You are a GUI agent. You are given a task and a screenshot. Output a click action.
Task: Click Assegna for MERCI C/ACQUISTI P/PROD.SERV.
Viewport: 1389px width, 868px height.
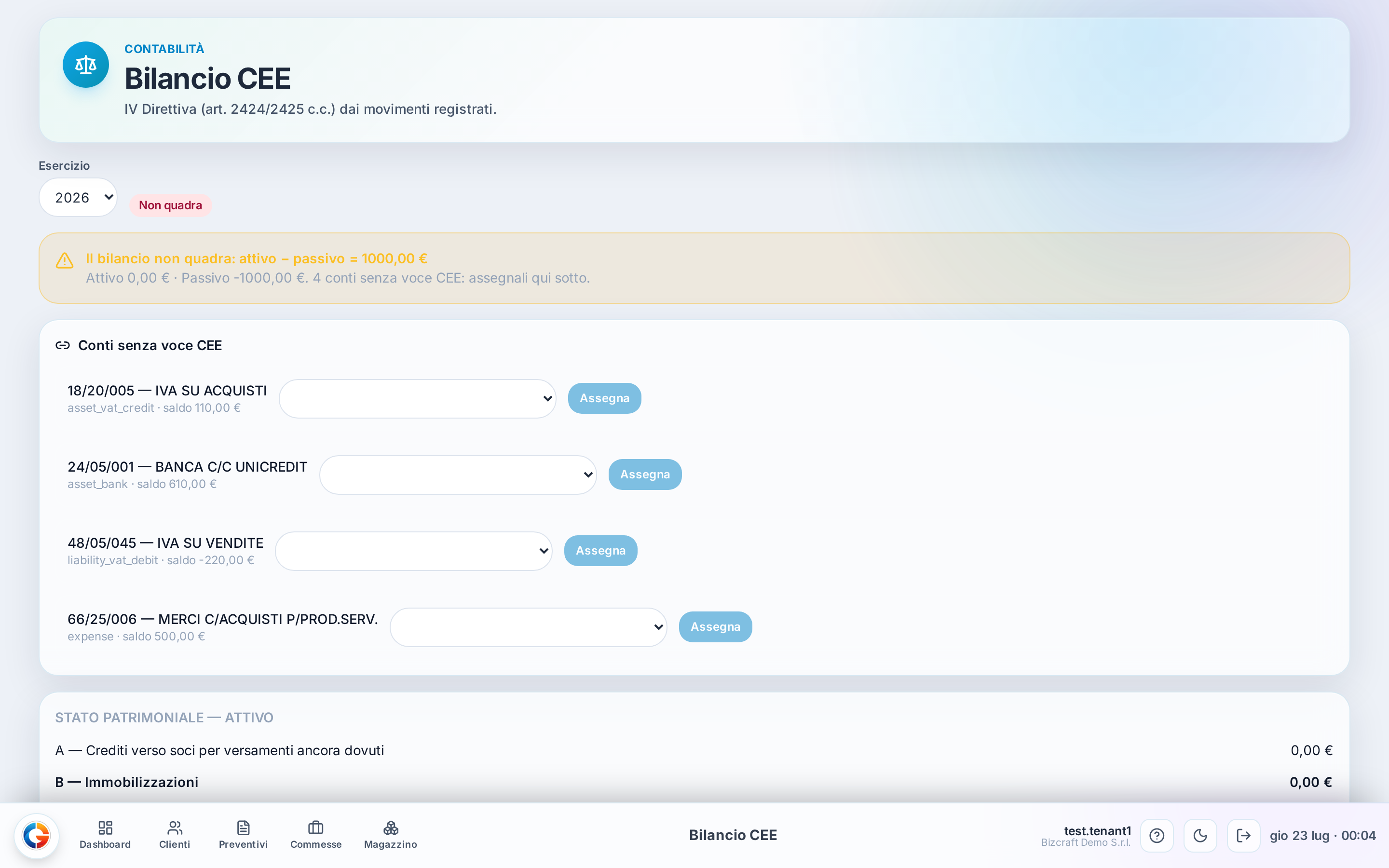pos(716,627)
